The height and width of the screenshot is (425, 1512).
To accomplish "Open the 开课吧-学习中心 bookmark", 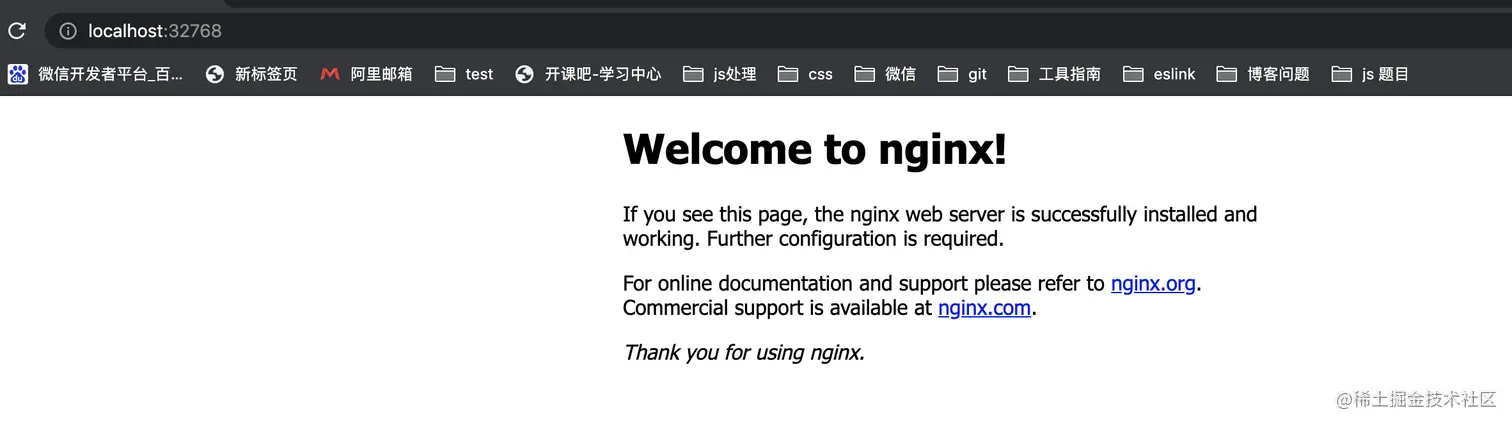I will point(588,74).
